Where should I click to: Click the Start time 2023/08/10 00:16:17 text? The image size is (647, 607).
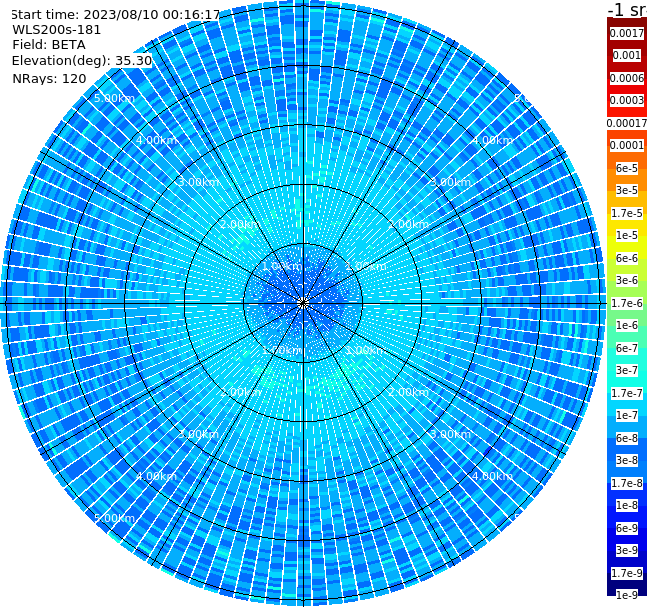[x=116, y=15]
